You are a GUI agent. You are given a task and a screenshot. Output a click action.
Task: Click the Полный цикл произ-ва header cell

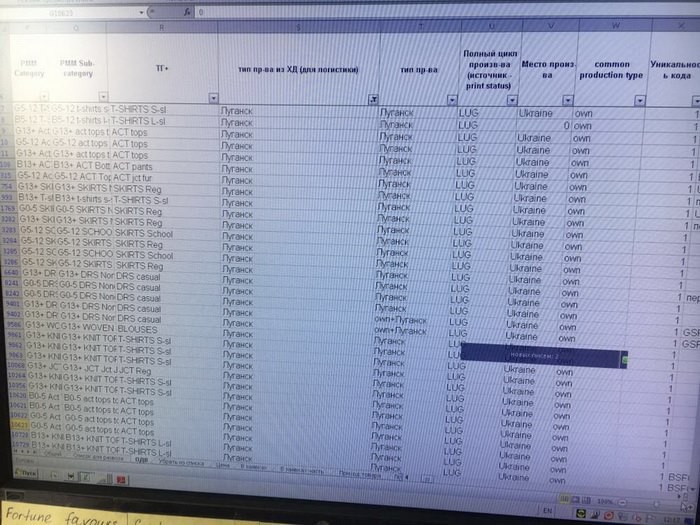(x=488, y=65)
